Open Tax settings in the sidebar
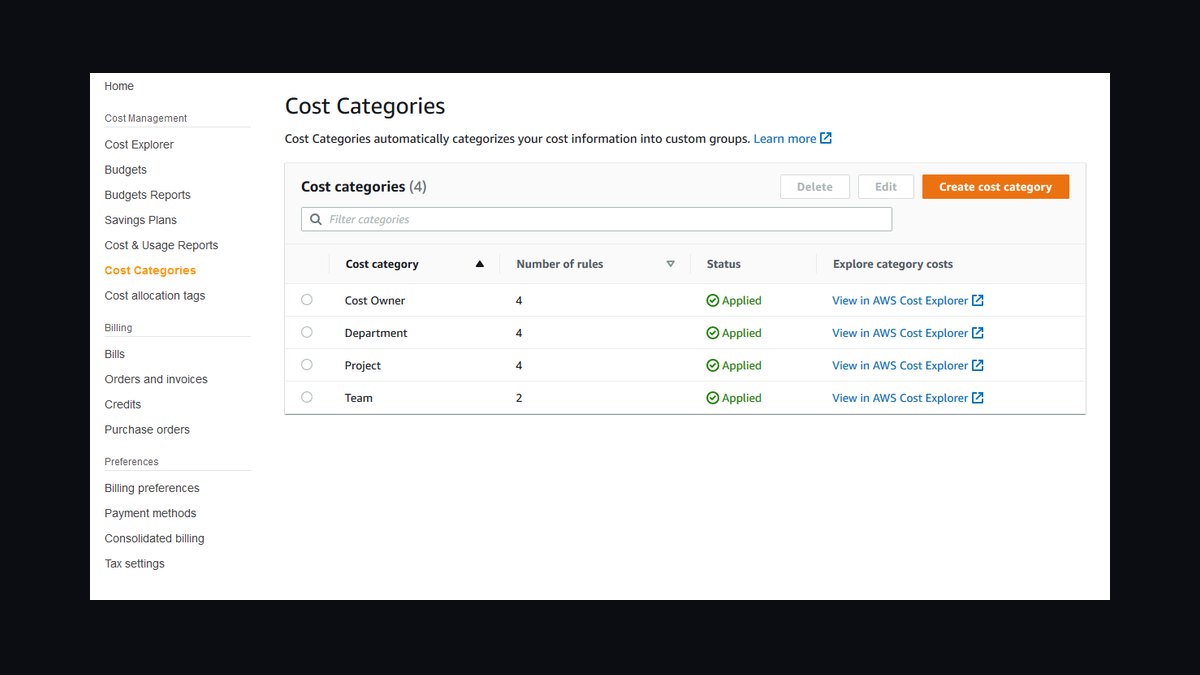Viewport: 1200px width, 675px height. (135, 564)
